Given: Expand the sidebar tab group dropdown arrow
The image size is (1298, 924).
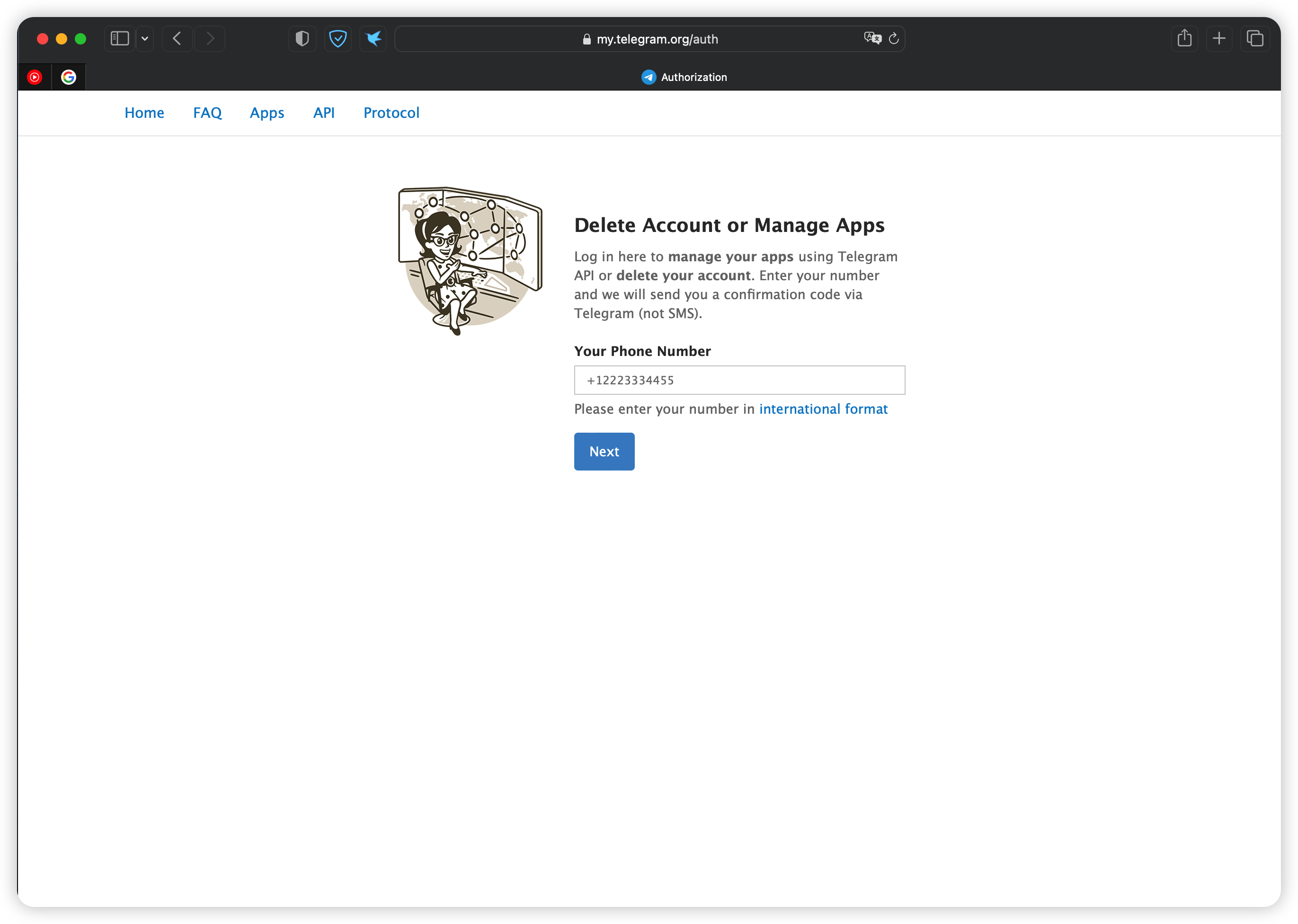Looking at the screenshot, I should [x=145, y=39].
